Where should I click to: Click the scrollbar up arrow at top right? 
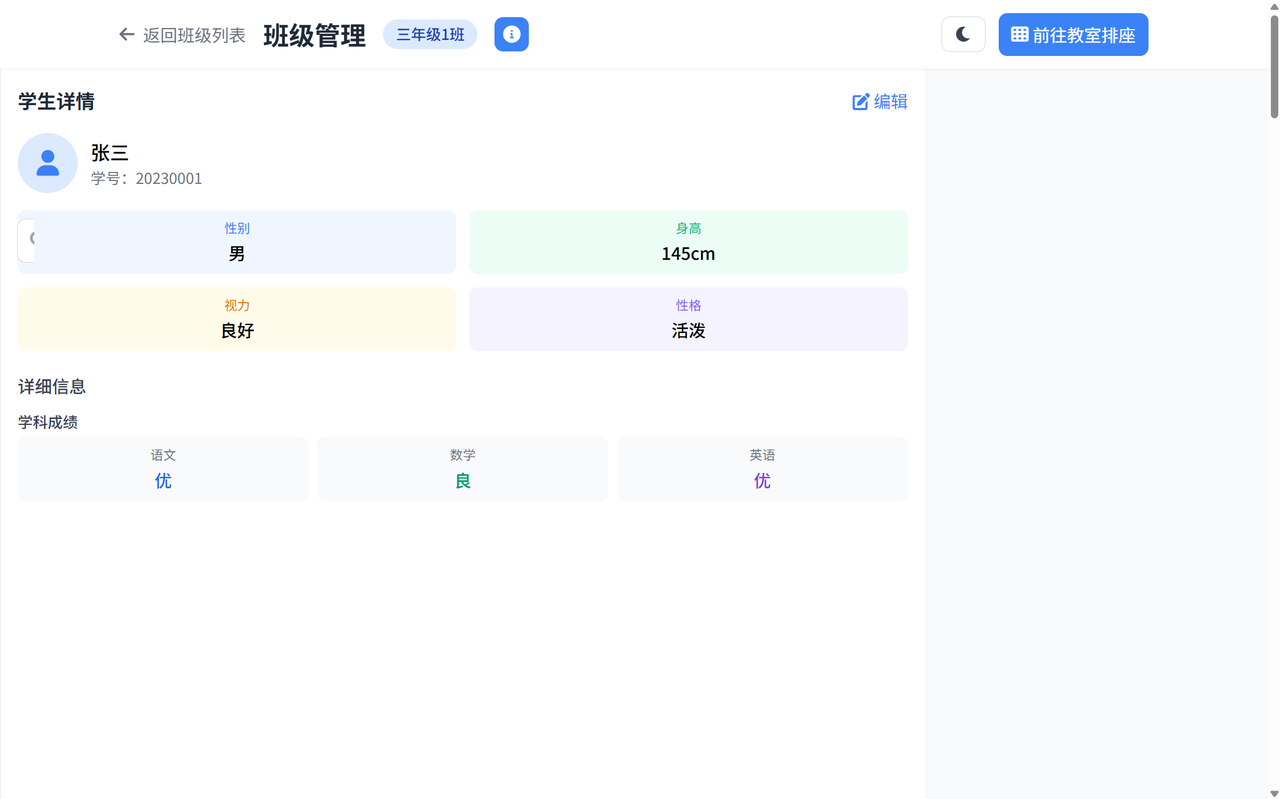tap(1272, 7)
